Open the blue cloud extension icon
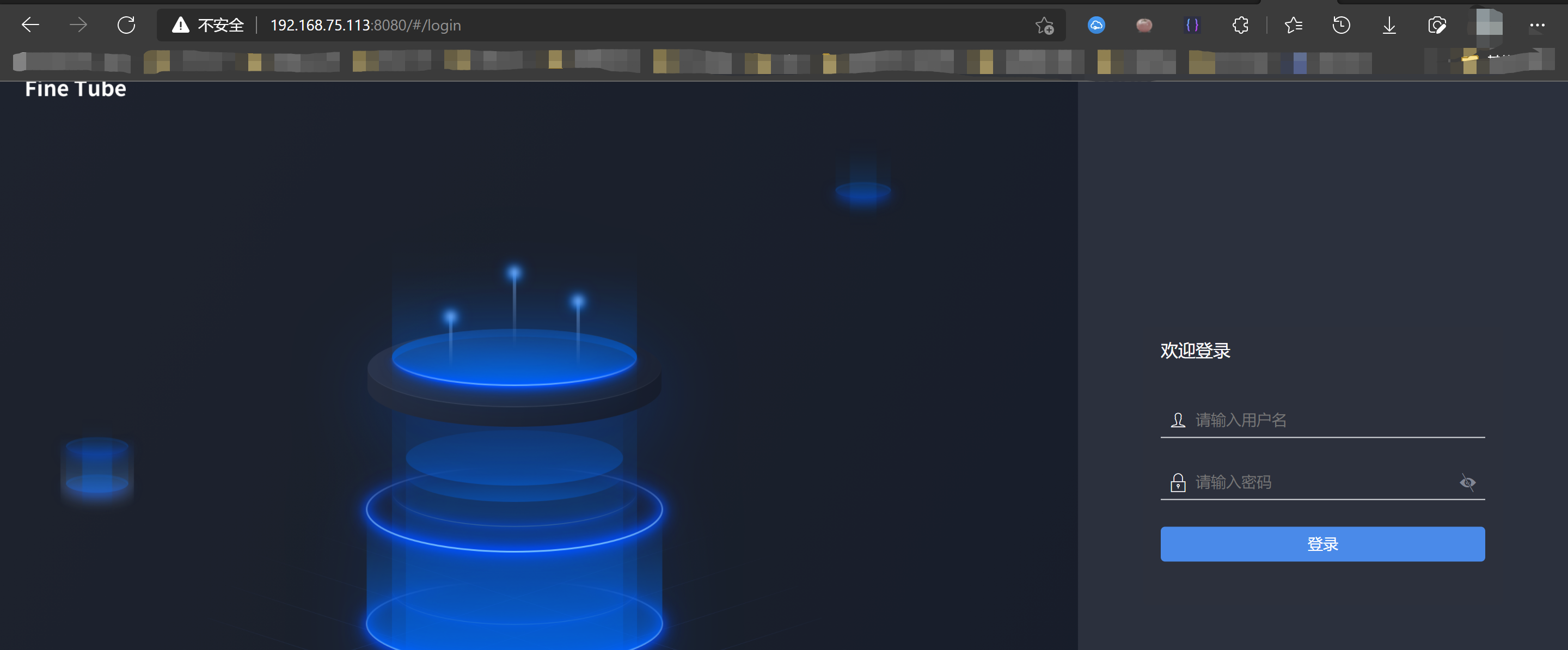Image resolution: width=1568 pixels, height=650 pixels. coord(1097,25)
